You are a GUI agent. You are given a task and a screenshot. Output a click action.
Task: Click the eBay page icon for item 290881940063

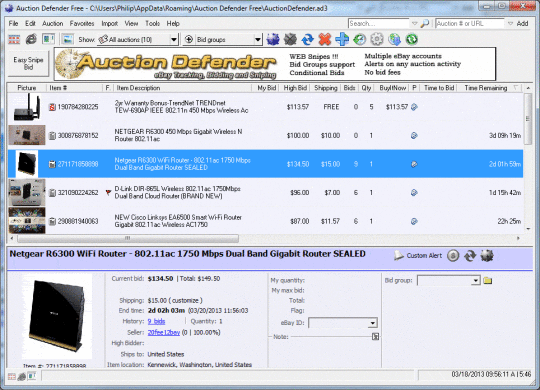[x=414, y=221]
